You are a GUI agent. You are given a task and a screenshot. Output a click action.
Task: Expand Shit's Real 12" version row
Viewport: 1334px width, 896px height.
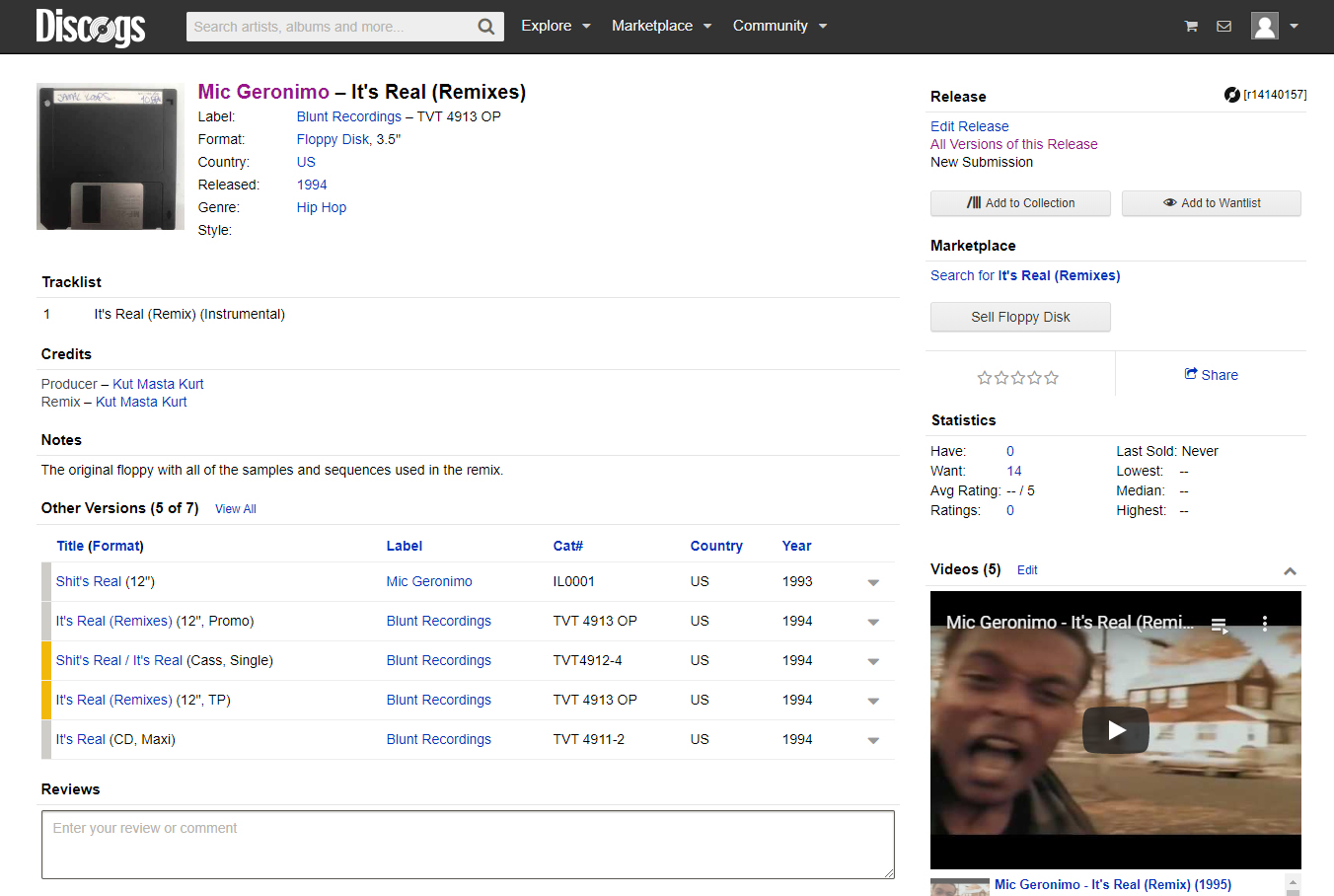(873, 582)
